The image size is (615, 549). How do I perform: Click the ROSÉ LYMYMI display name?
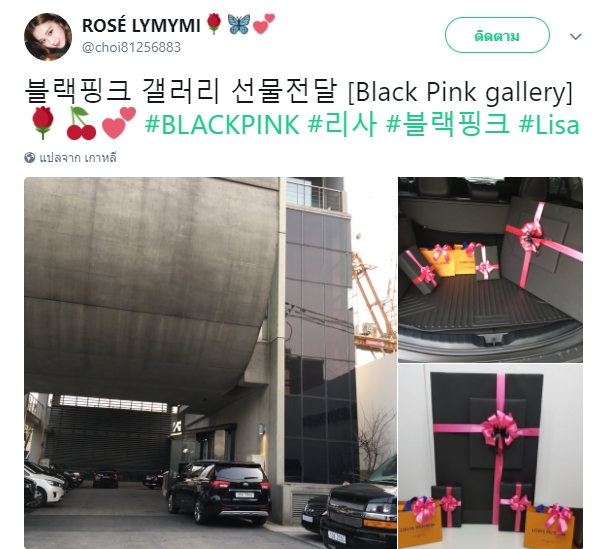(141, 26)
